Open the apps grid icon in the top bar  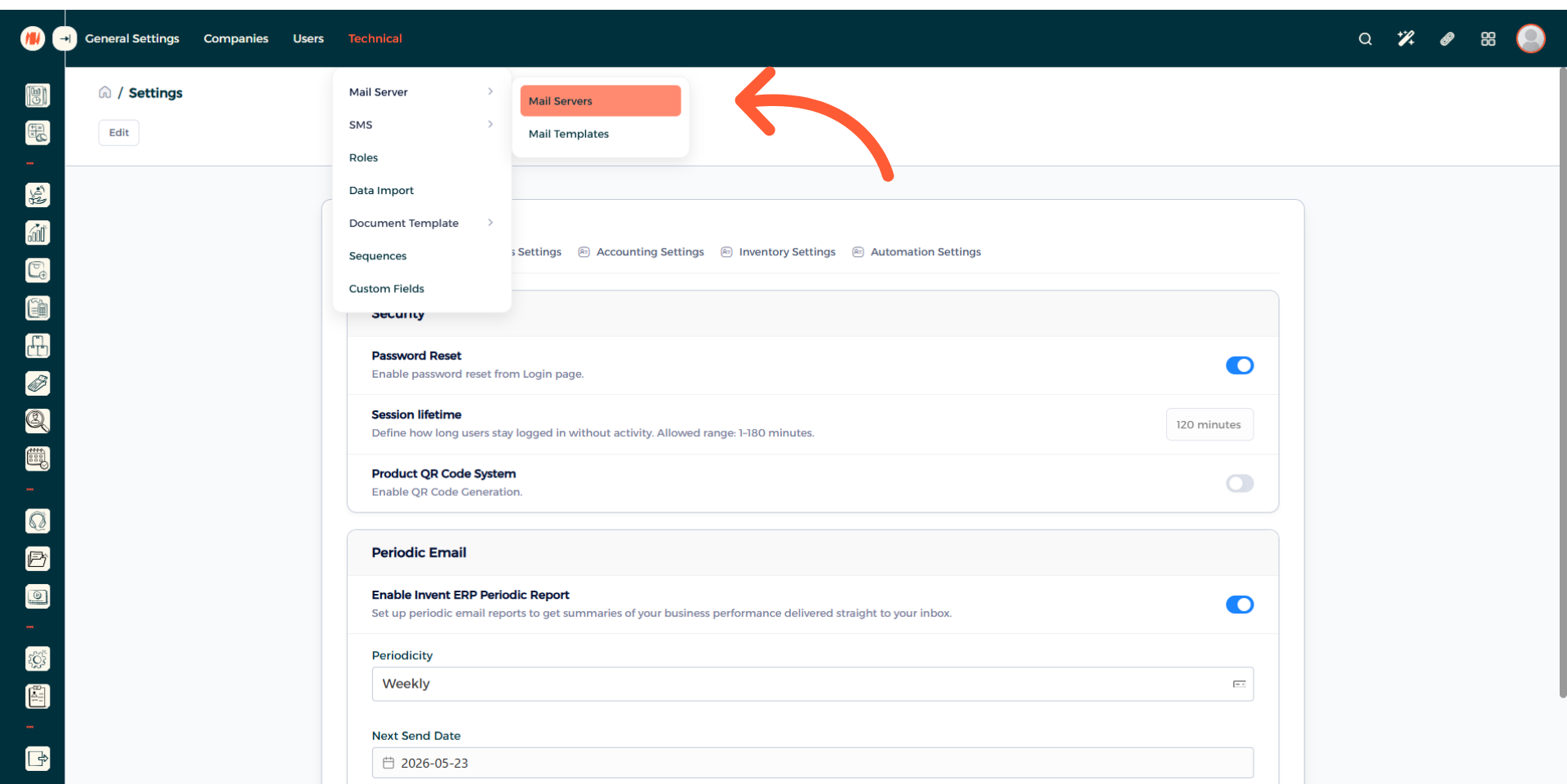point(1488,39)
